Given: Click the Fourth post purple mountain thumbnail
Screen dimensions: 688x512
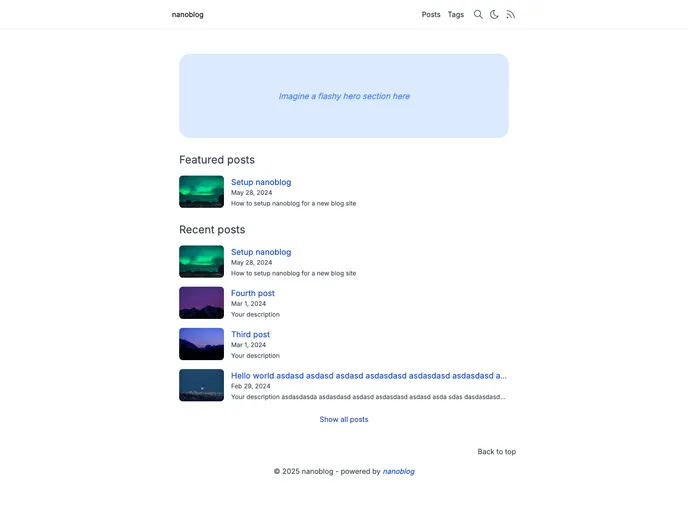Looking at the screenshot, I should [201, 303].
